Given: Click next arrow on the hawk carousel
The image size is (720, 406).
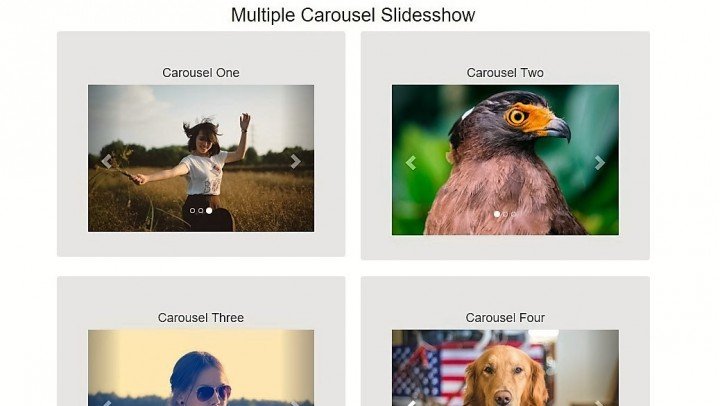Looking at the screenshot, I should [x=599, y=163].
